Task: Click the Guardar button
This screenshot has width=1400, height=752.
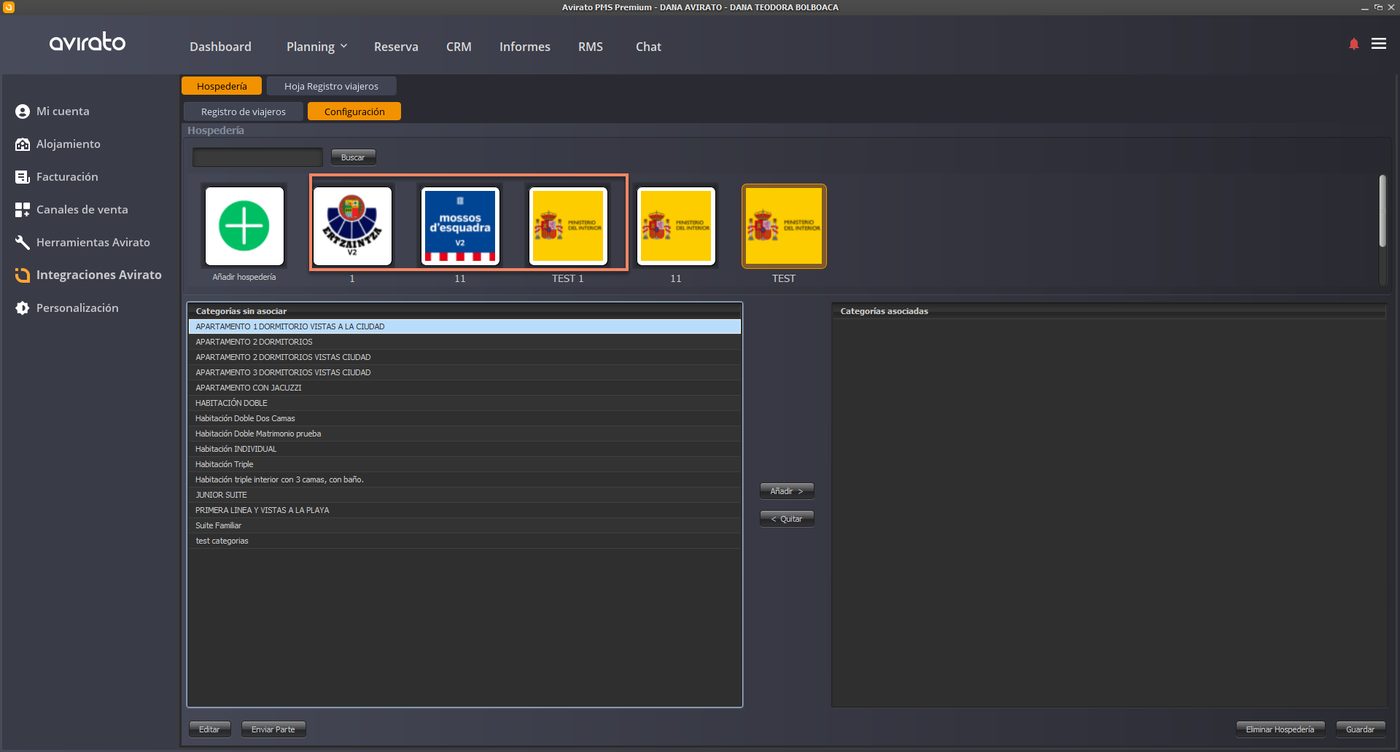Action: click(1360, 729)
